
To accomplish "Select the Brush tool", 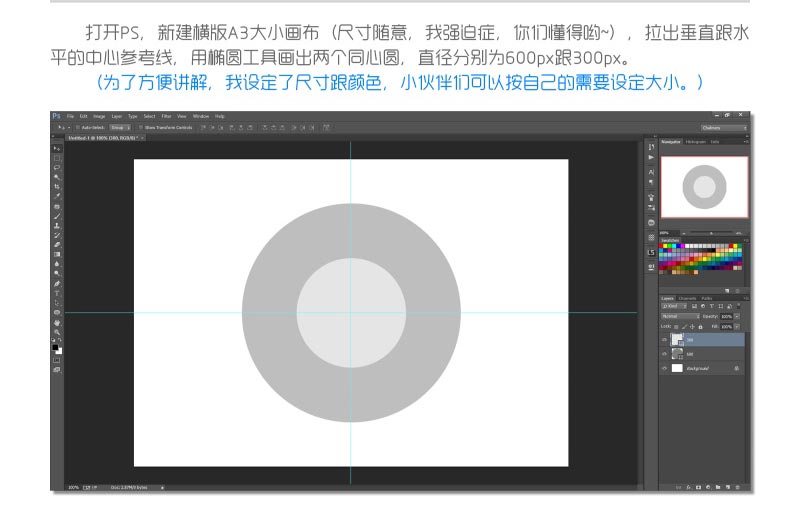I will (57, 216).
